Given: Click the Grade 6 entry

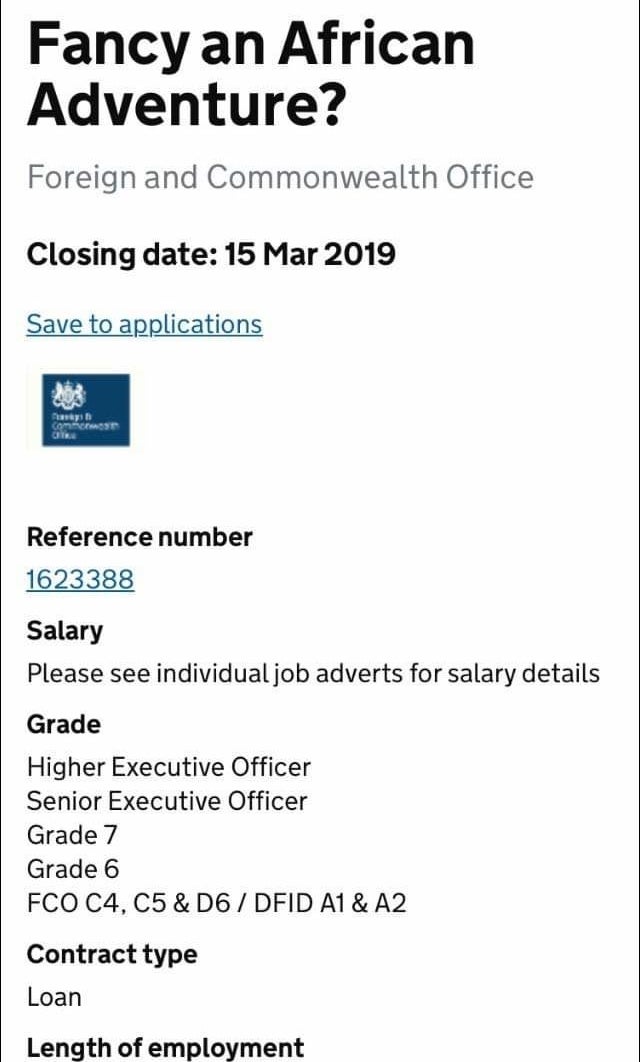Looking at the screenshot, I should coord(73,869).
